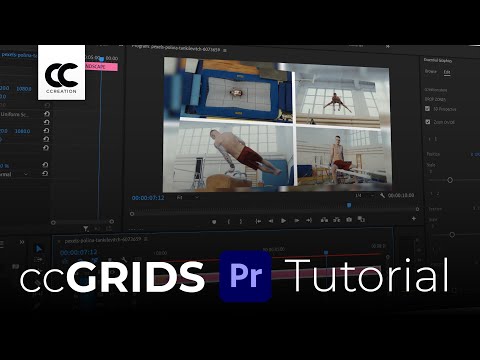Image resolution: width=480 pixels, height=360 pixels.
Task: Open Program Monitor settings wrench icon
Action: tap(382, 195)
